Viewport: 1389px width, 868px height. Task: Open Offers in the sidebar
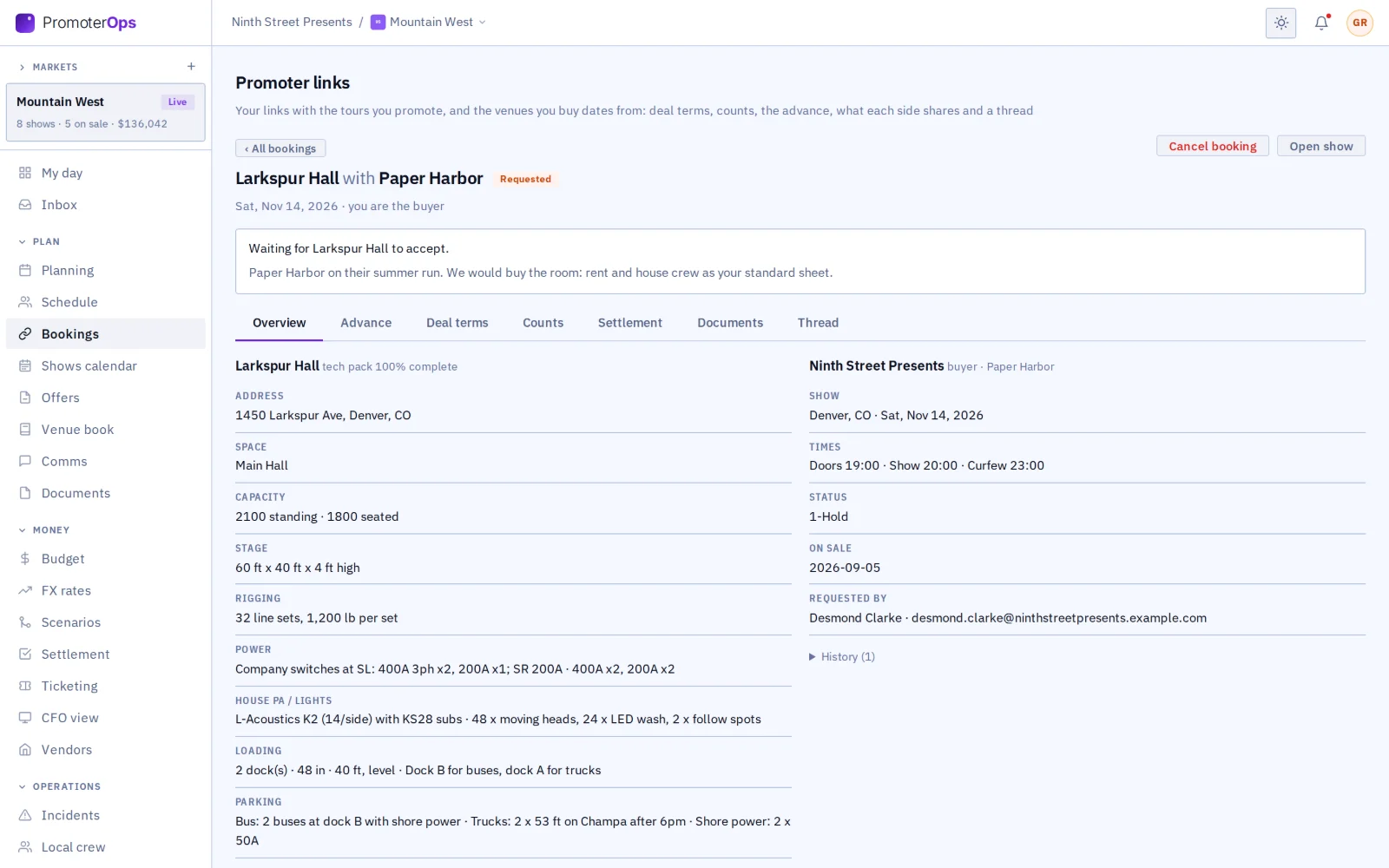pos(106,398)
